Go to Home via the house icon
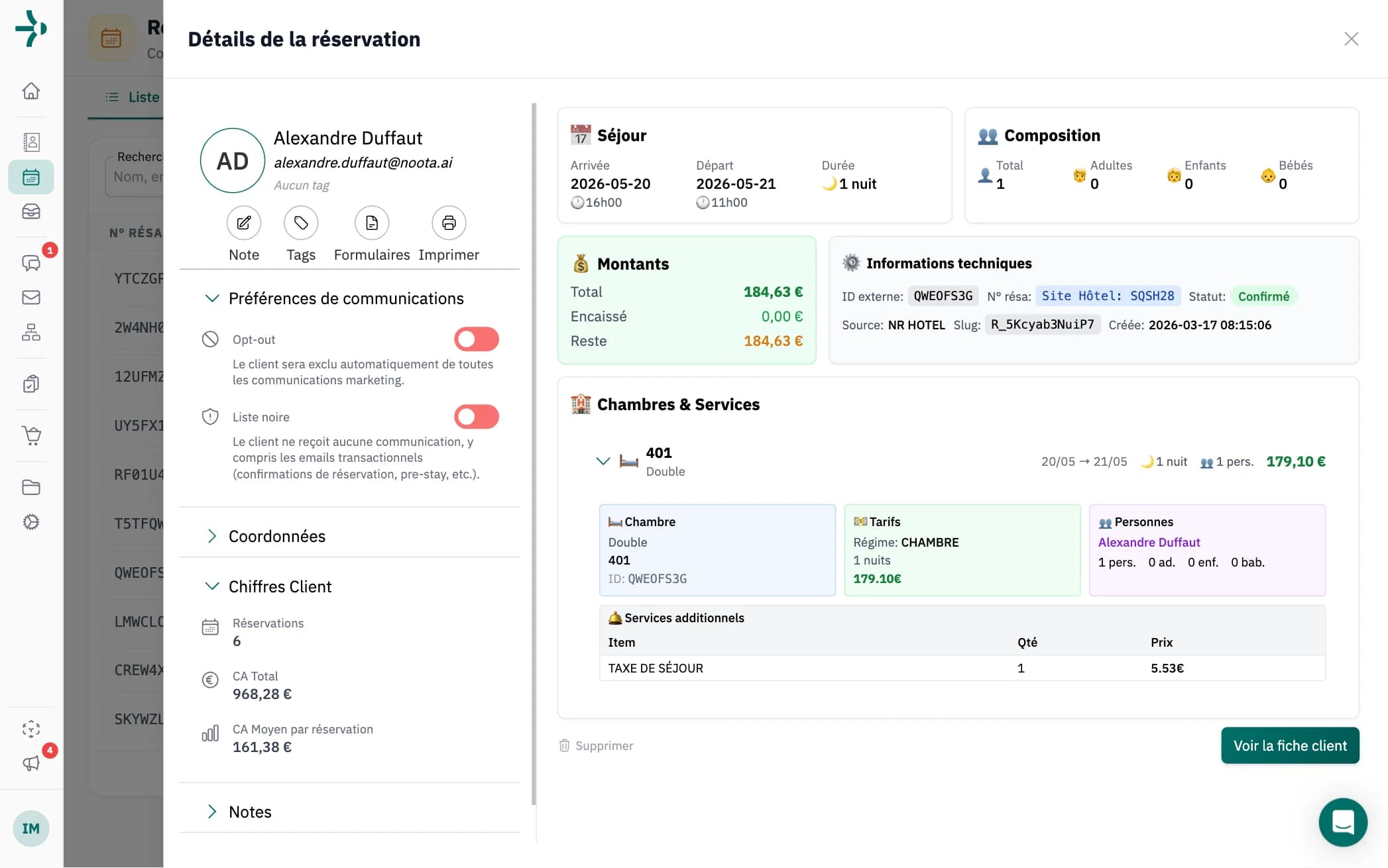 coord(30,91)
